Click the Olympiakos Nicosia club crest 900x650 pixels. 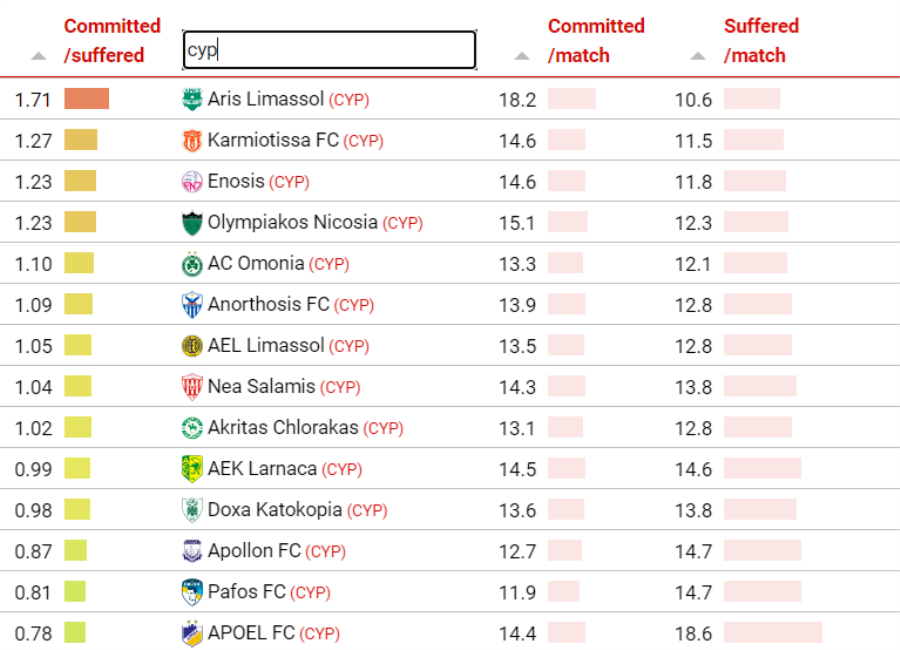click(x=192, y=223)
